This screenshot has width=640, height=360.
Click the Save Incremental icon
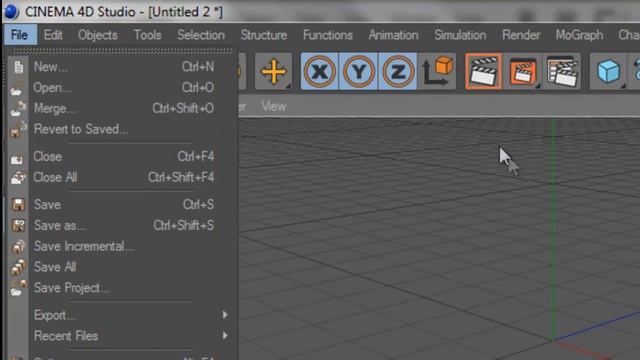pos(18,247)
